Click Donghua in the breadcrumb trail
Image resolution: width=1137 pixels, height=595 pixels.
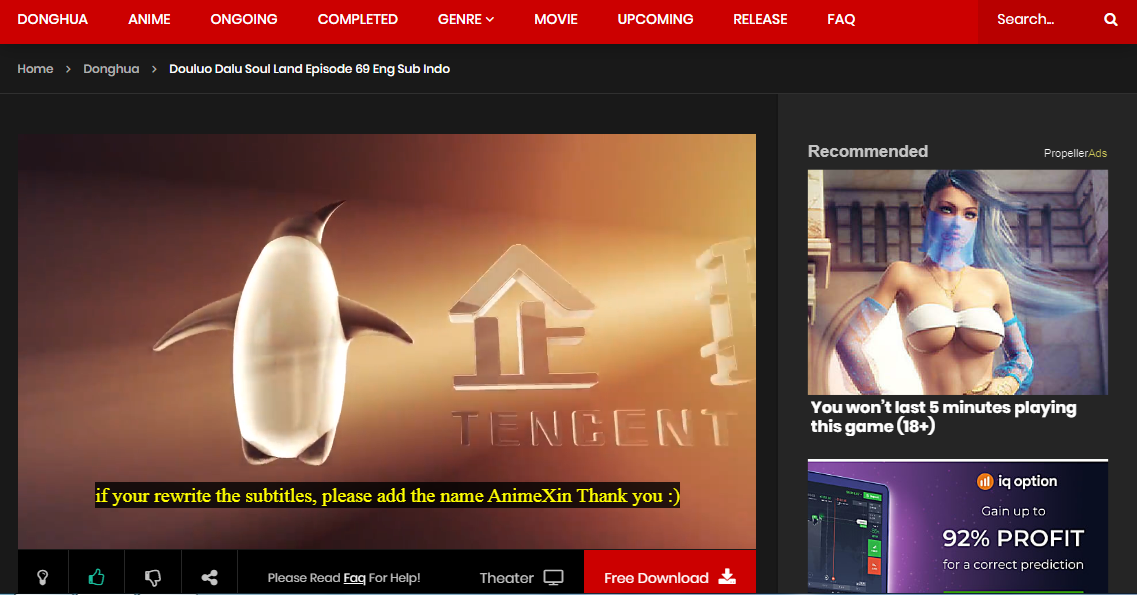click(111, 69)
